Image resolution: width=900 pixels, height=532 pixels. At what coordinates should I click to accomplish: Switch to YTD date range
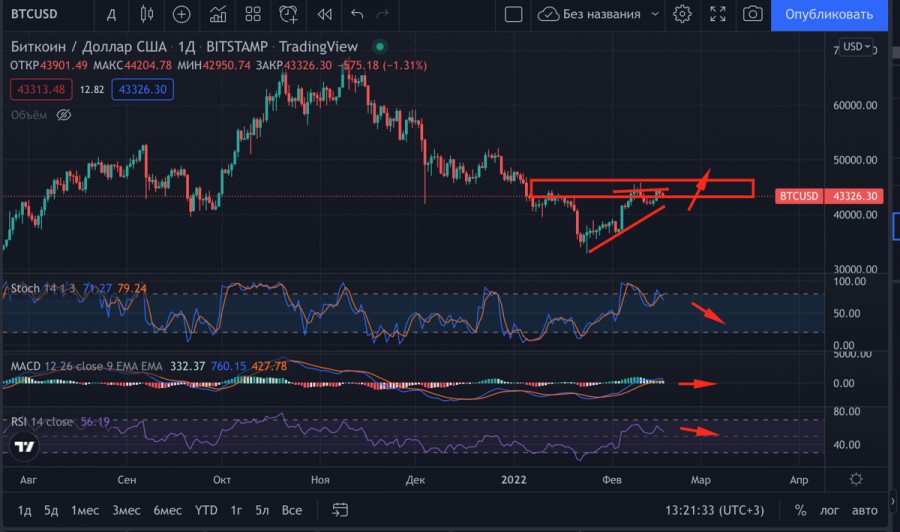click(206, 510)
